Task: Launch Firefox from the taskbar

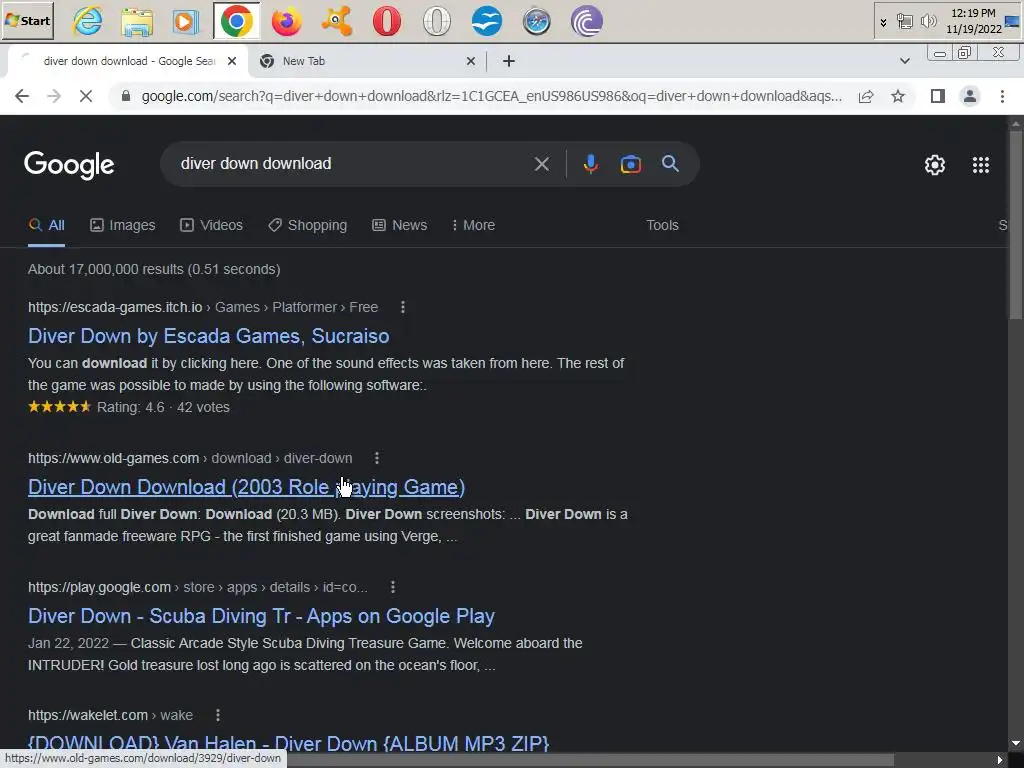Action: tap(287, 21)
